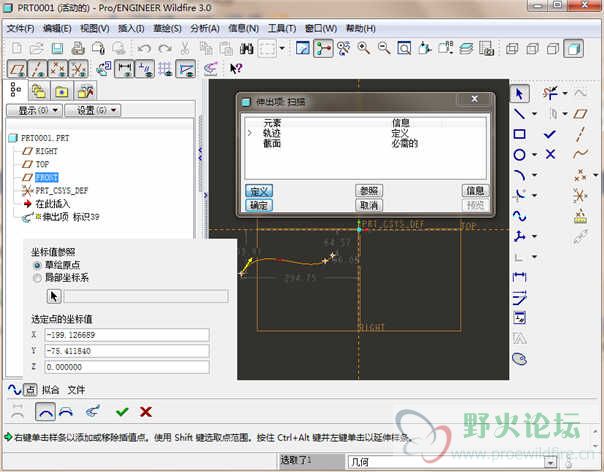Click the Refit view icon

[404, 49]
